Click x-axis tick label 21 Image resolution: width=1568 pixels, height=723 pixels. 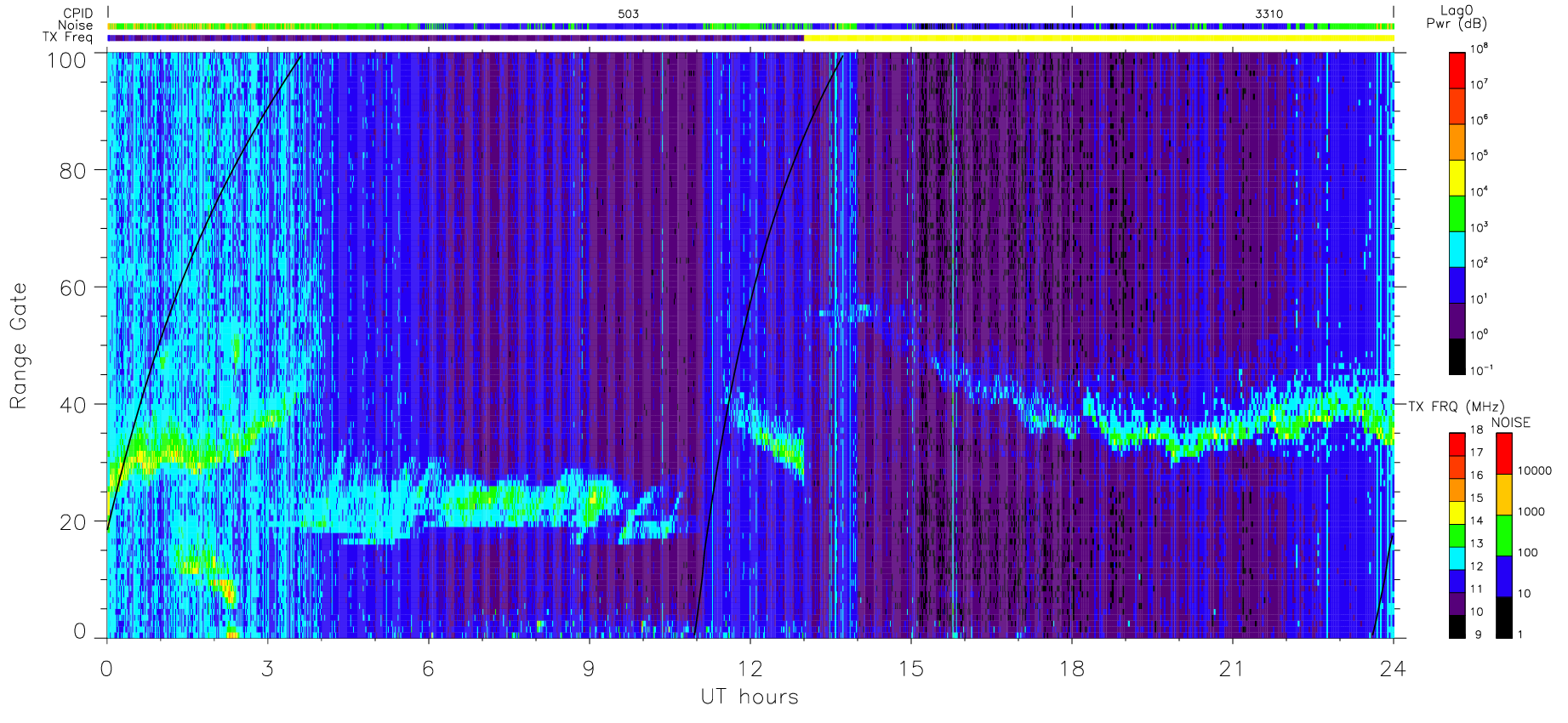coord(1231,669)
